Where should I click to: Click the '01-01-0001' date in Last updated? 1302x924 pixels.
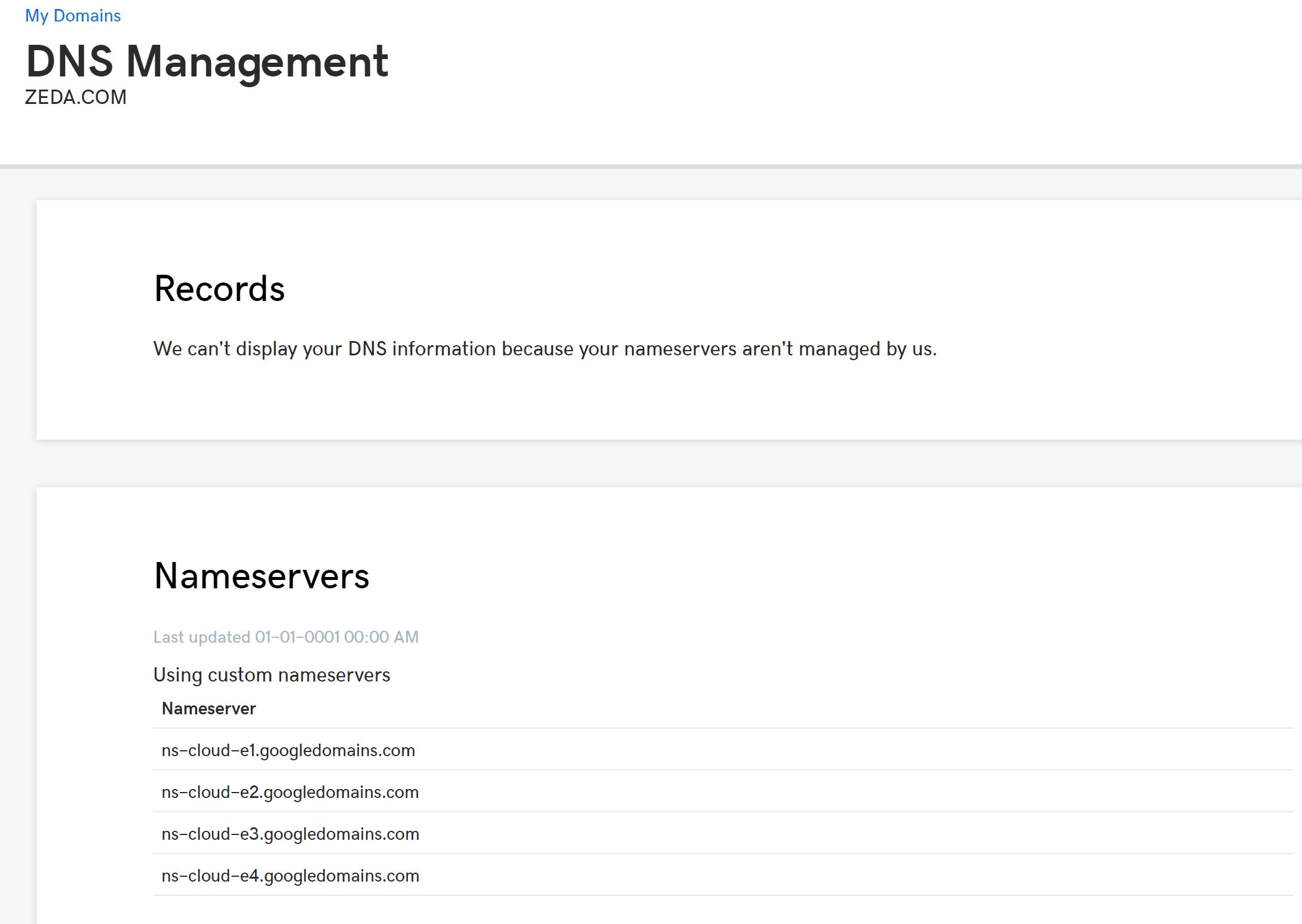tap(297, 637)
